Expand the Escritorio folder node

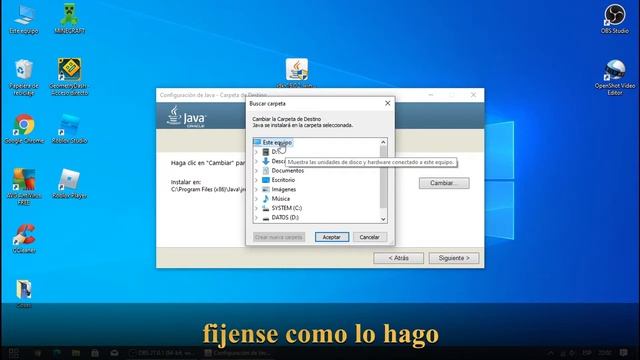pos(256,180)
